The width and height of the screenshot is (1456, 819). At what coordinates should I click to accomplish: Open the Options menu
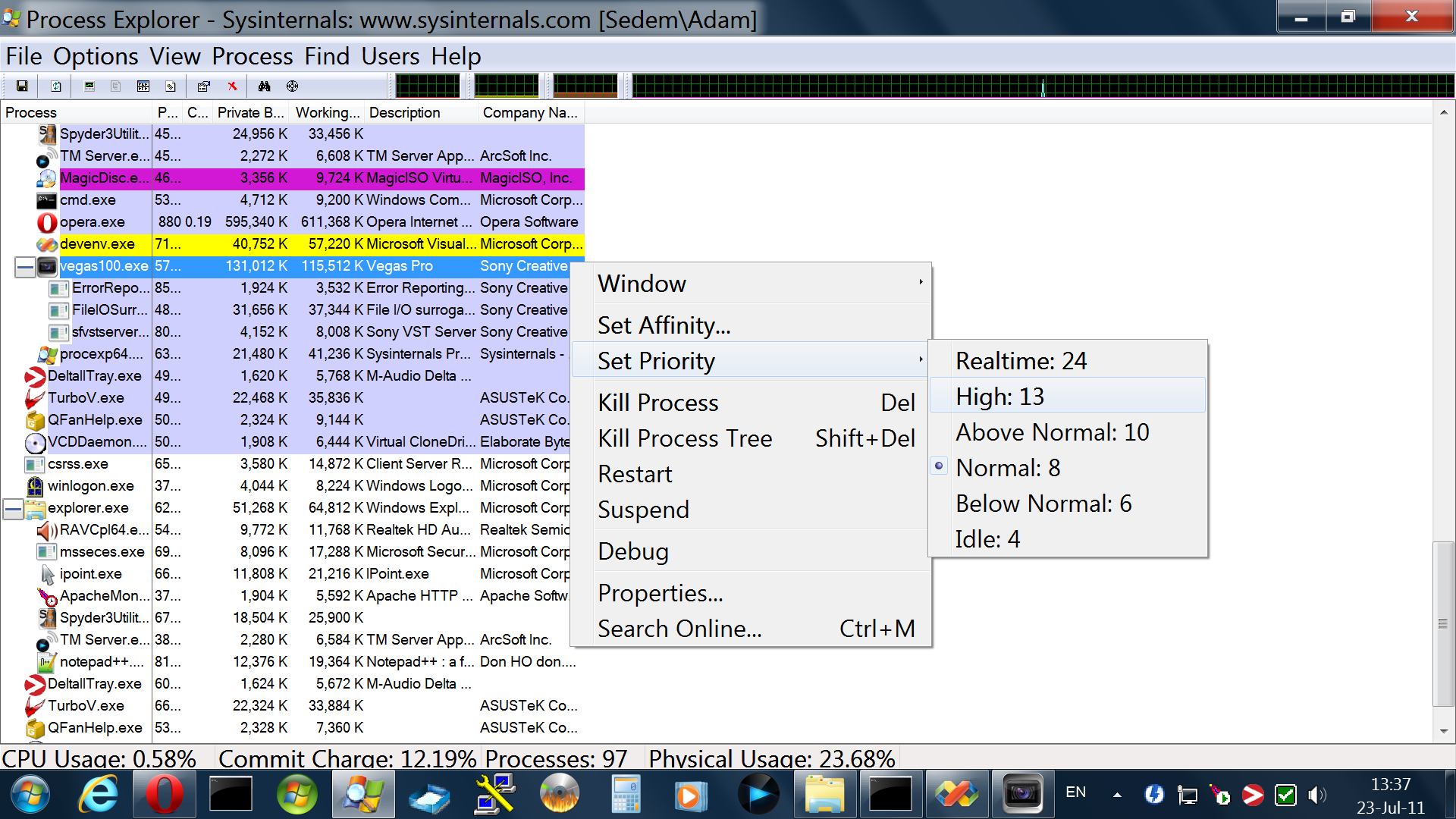pyautogui.click(x=96, y=57)
